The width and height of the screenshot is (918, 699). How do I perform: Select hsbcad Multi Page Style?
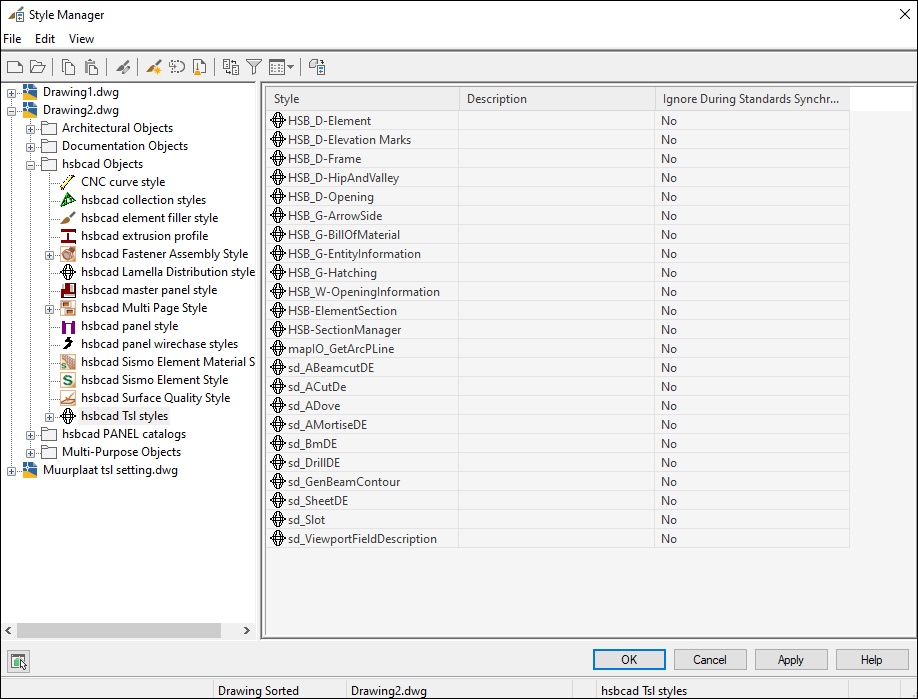click(x=144, y=308)
